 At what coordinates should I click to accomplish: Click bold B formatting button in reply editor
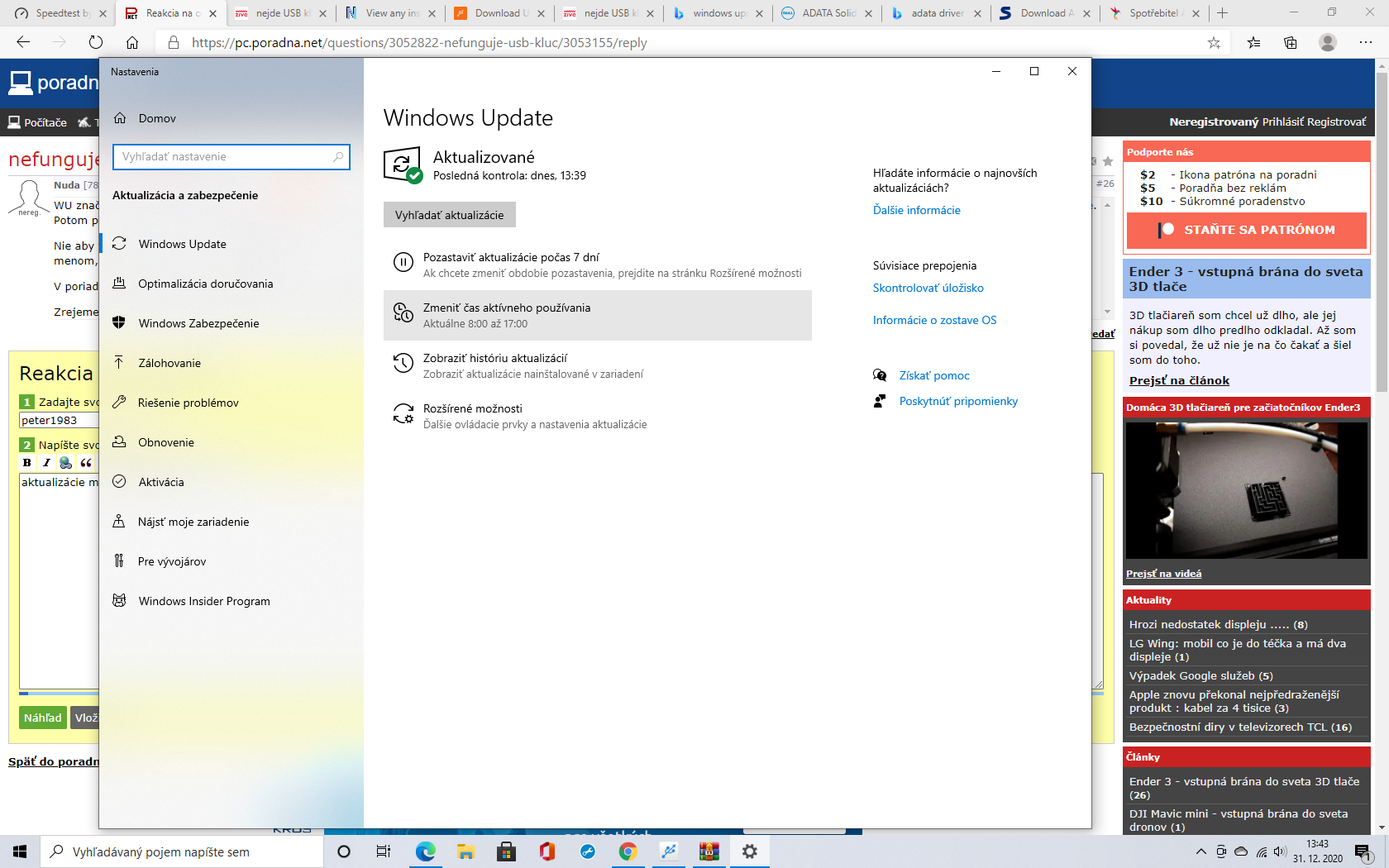point(27,463)
